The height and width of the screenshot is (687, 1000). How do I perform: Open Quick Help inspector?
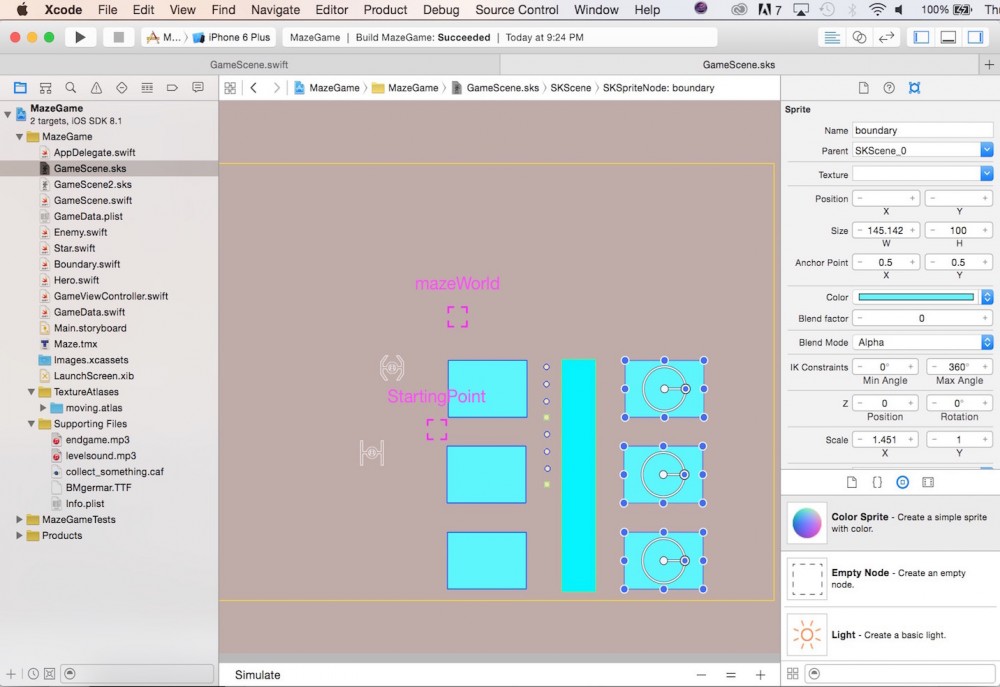889,87
